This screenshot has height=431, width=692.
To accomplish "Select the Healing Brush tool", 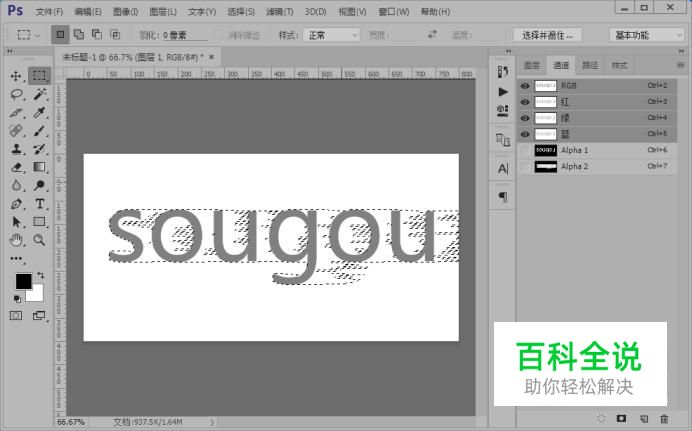I will [16, 131].
